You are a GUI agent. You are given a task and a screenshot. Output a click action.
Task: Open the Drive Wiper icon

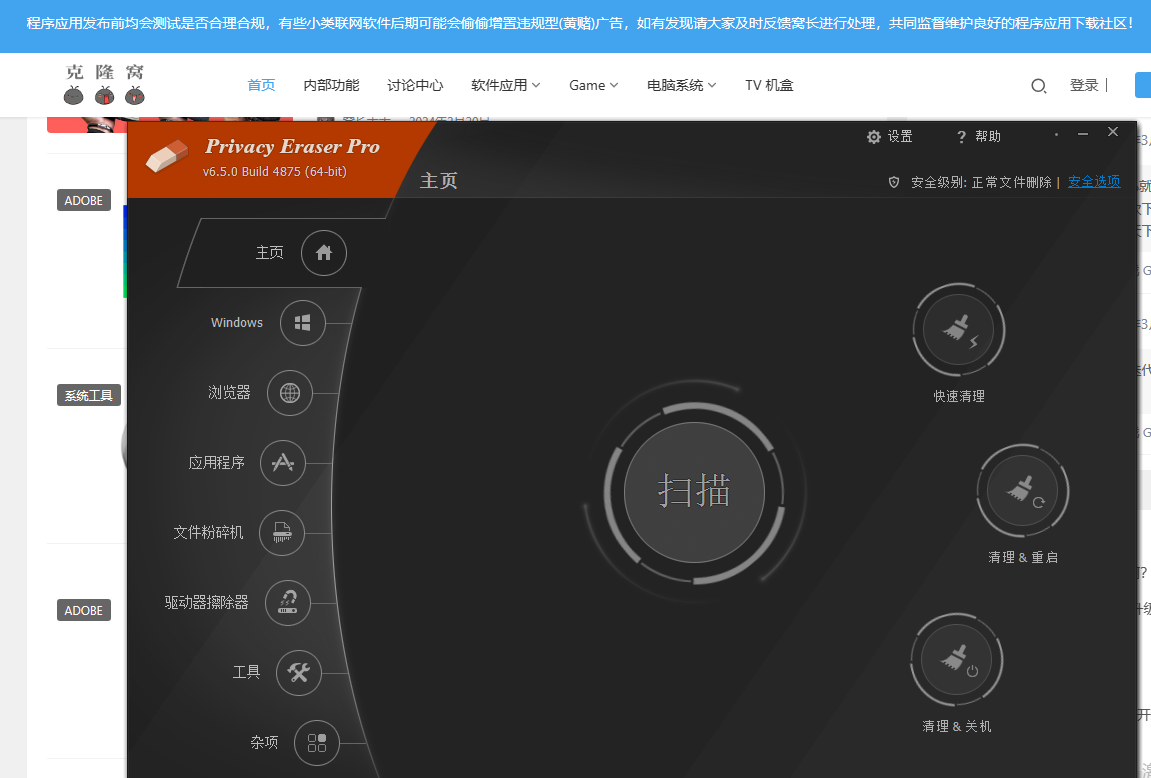pos(288,603)
